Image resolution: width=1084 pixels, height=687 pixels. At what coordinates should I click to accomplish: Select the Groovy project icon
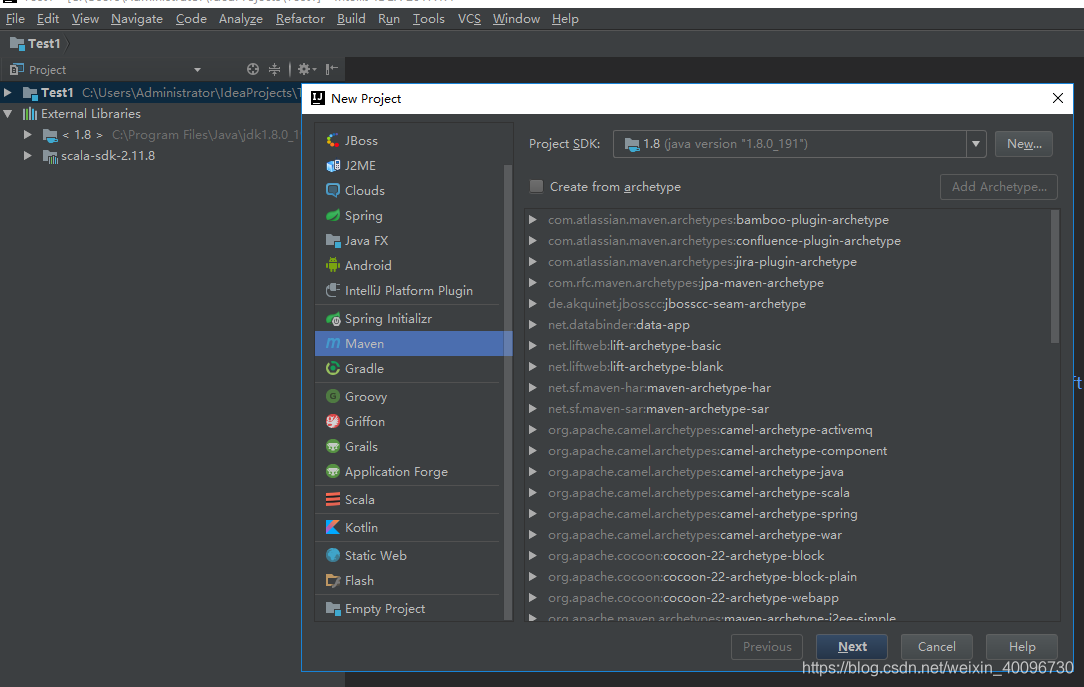(x=333, y=397)
